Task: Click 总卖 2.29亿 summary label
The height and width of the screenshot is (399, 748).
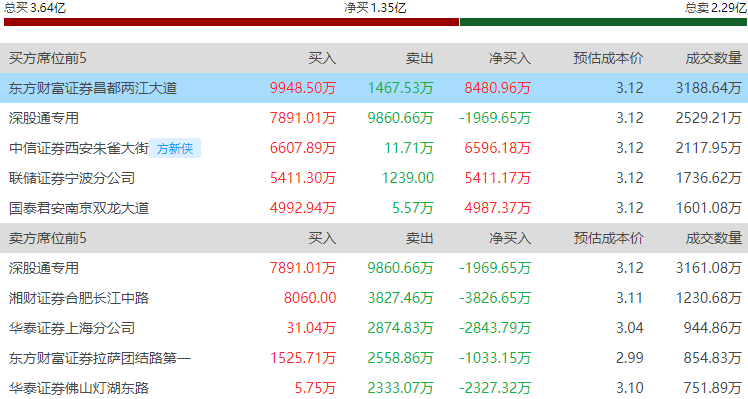Action: pos(716,7)
